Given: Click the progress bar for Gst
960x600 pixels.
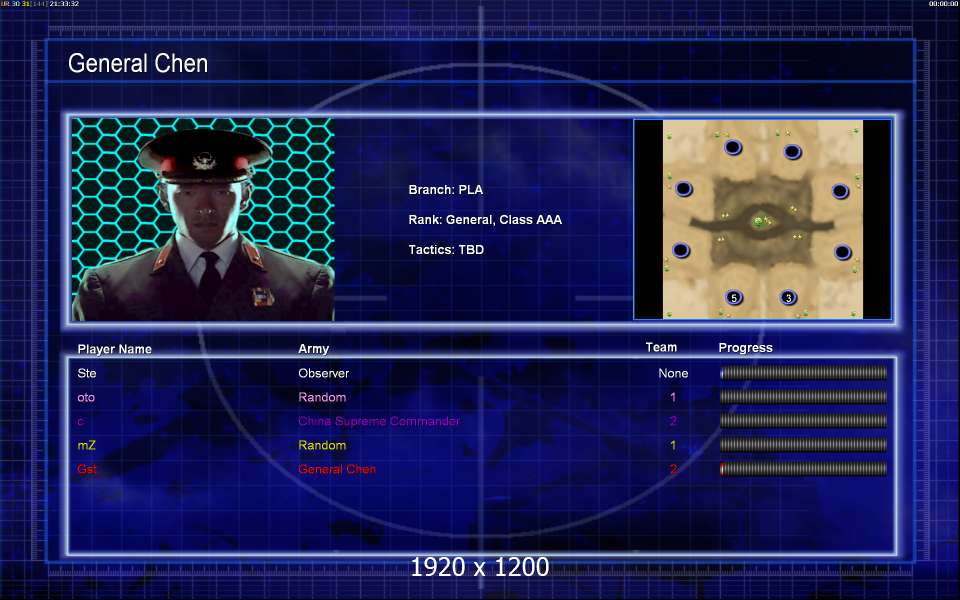Looking at the screenshot, I should click(x=803, y=469).
